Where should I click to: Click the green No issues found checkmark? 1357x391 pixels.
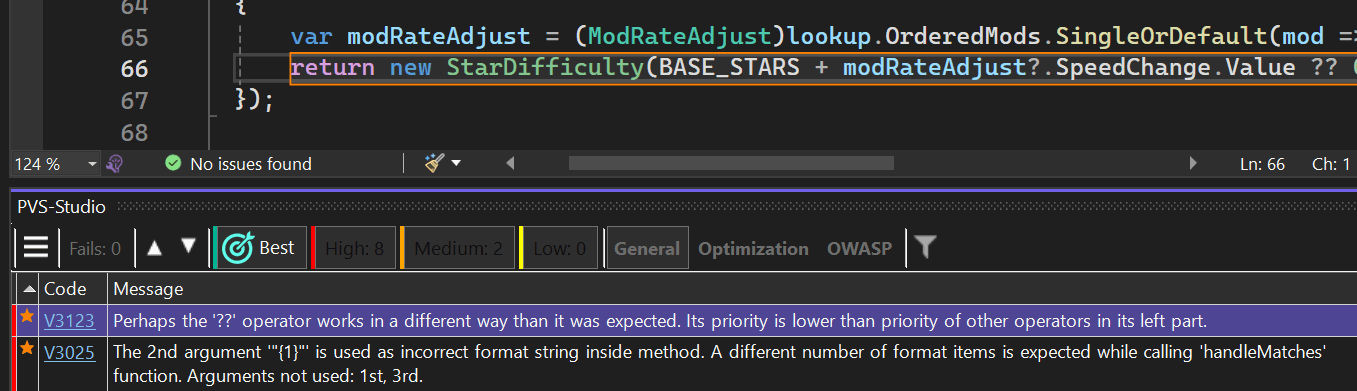pyautogui.click(x=173, y=163)
